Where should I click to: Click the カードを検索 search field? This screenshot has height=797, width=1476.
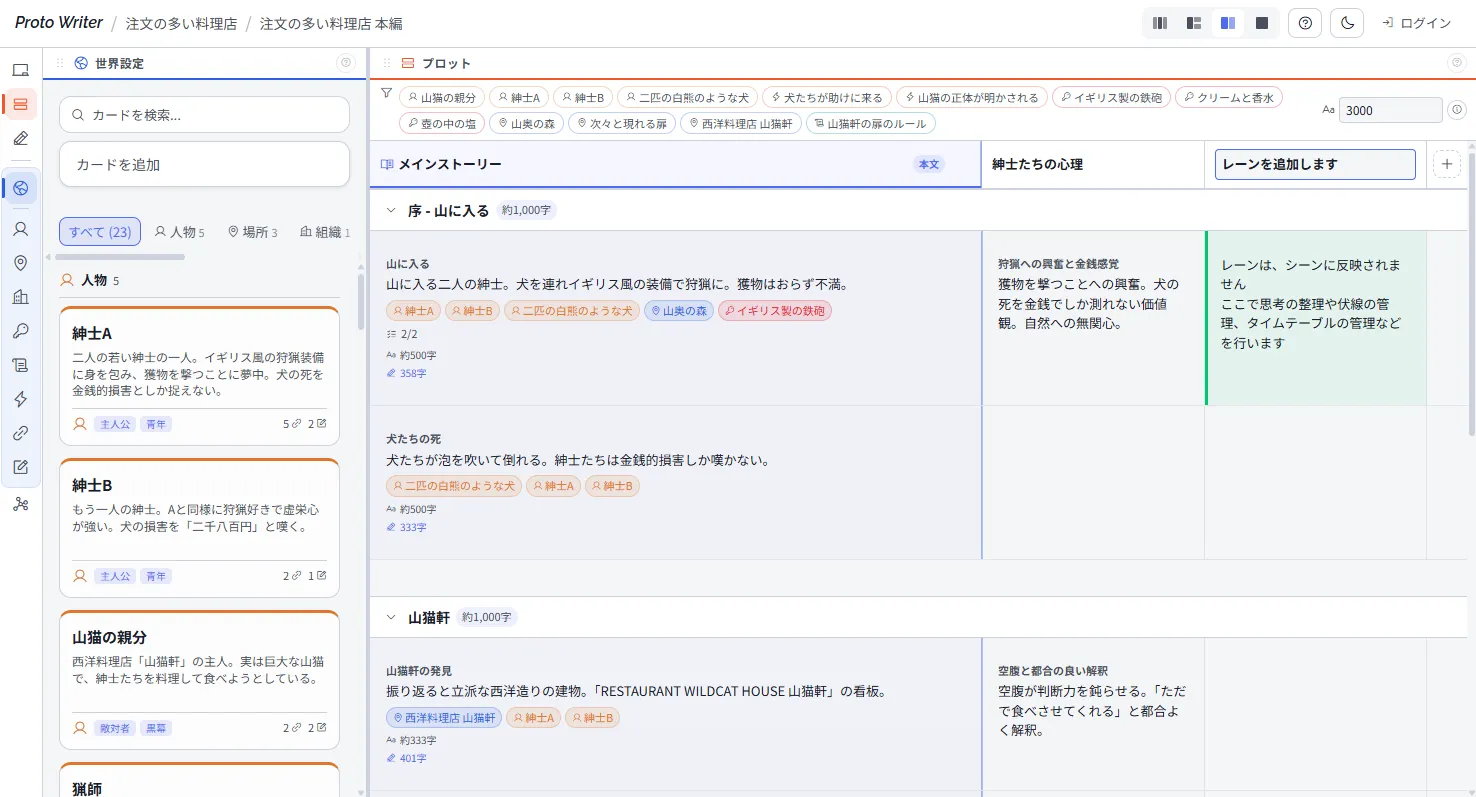(204, 114)
